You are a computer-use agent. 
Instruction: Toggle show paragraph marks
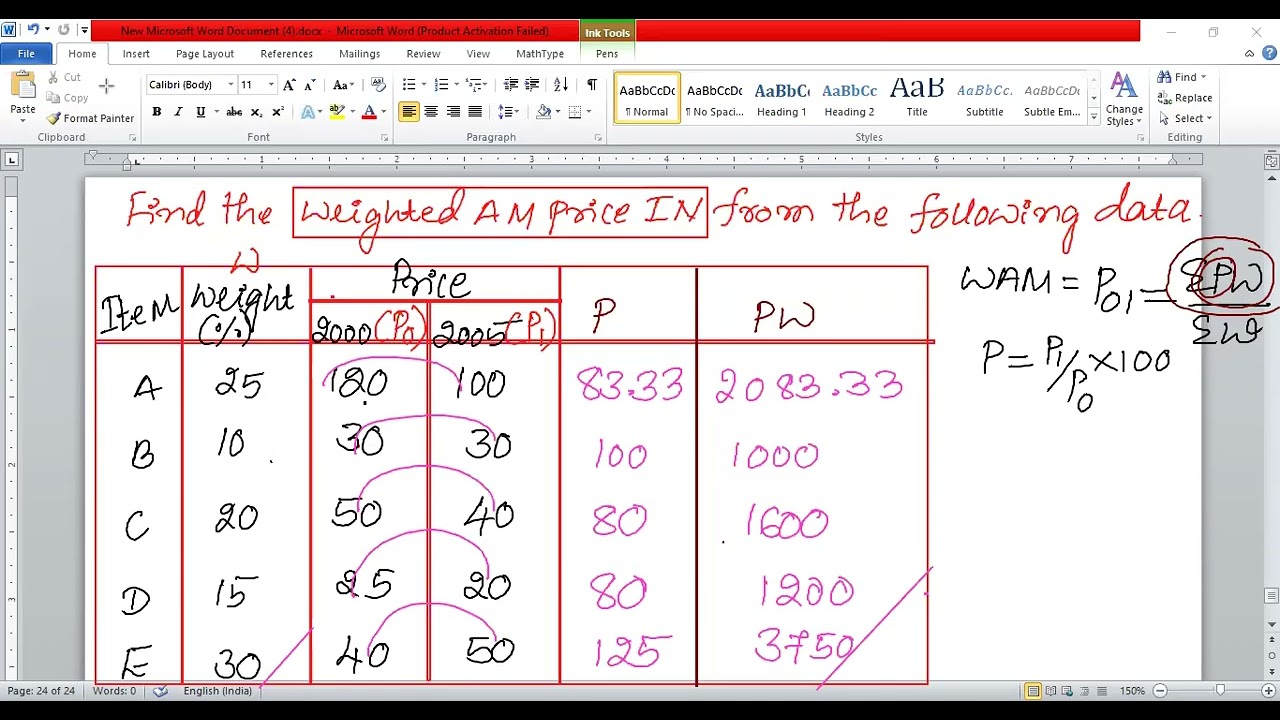click(591, 85)
